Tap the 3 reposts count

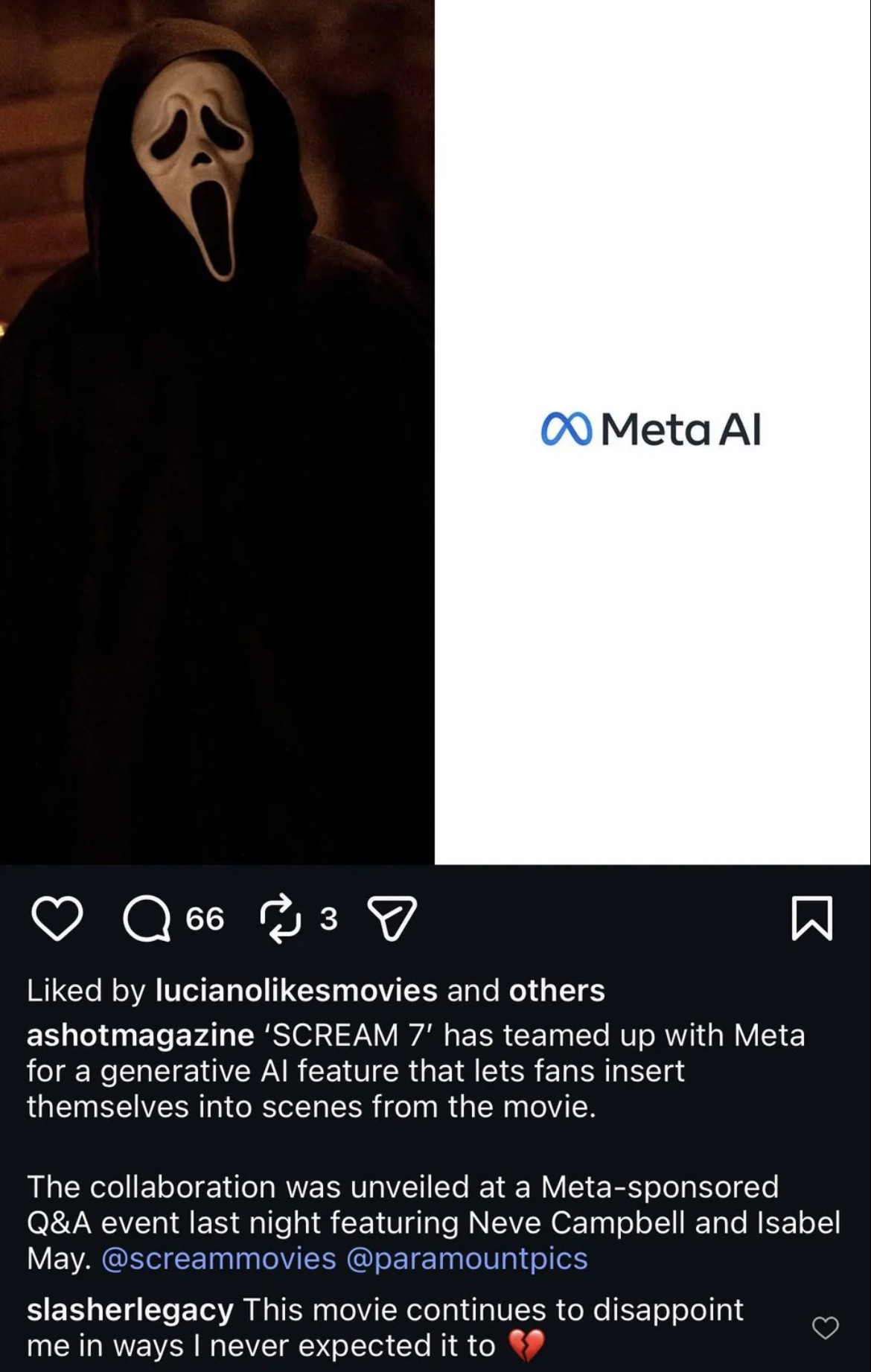(x=328, y=919)
